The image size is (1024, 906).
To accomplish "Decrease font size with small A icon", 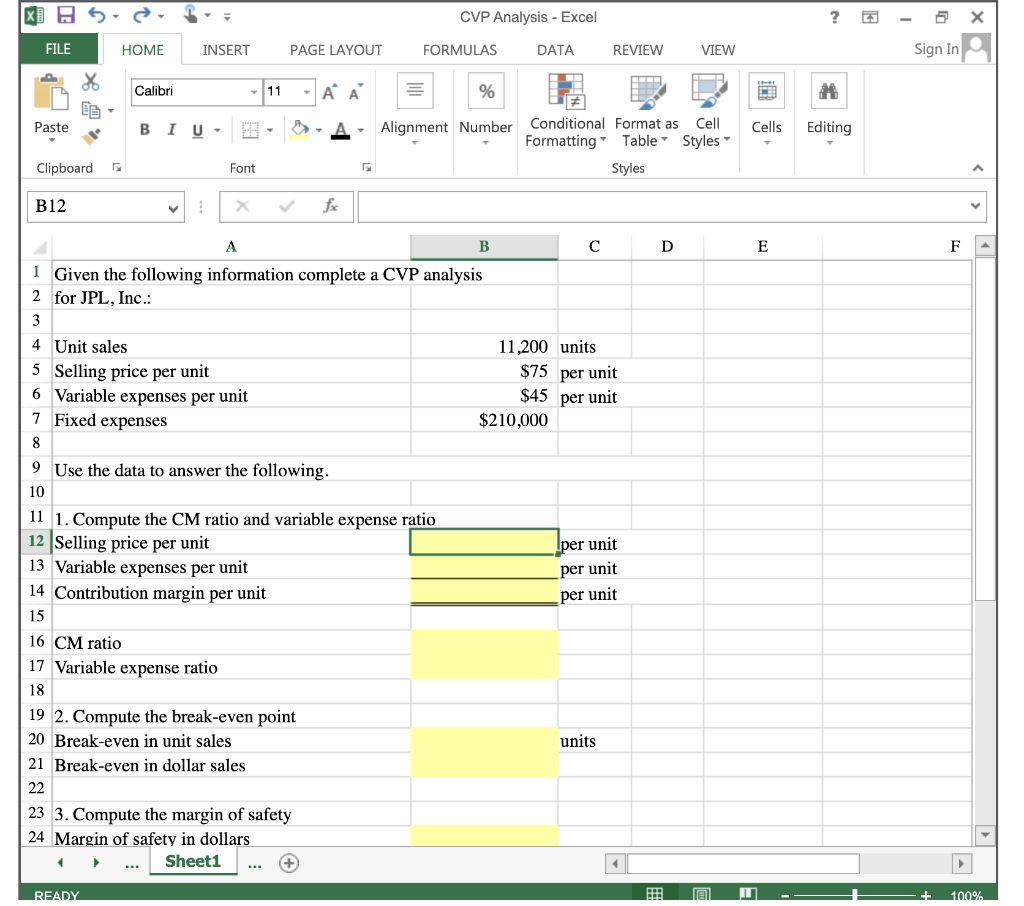I will 356,92.
